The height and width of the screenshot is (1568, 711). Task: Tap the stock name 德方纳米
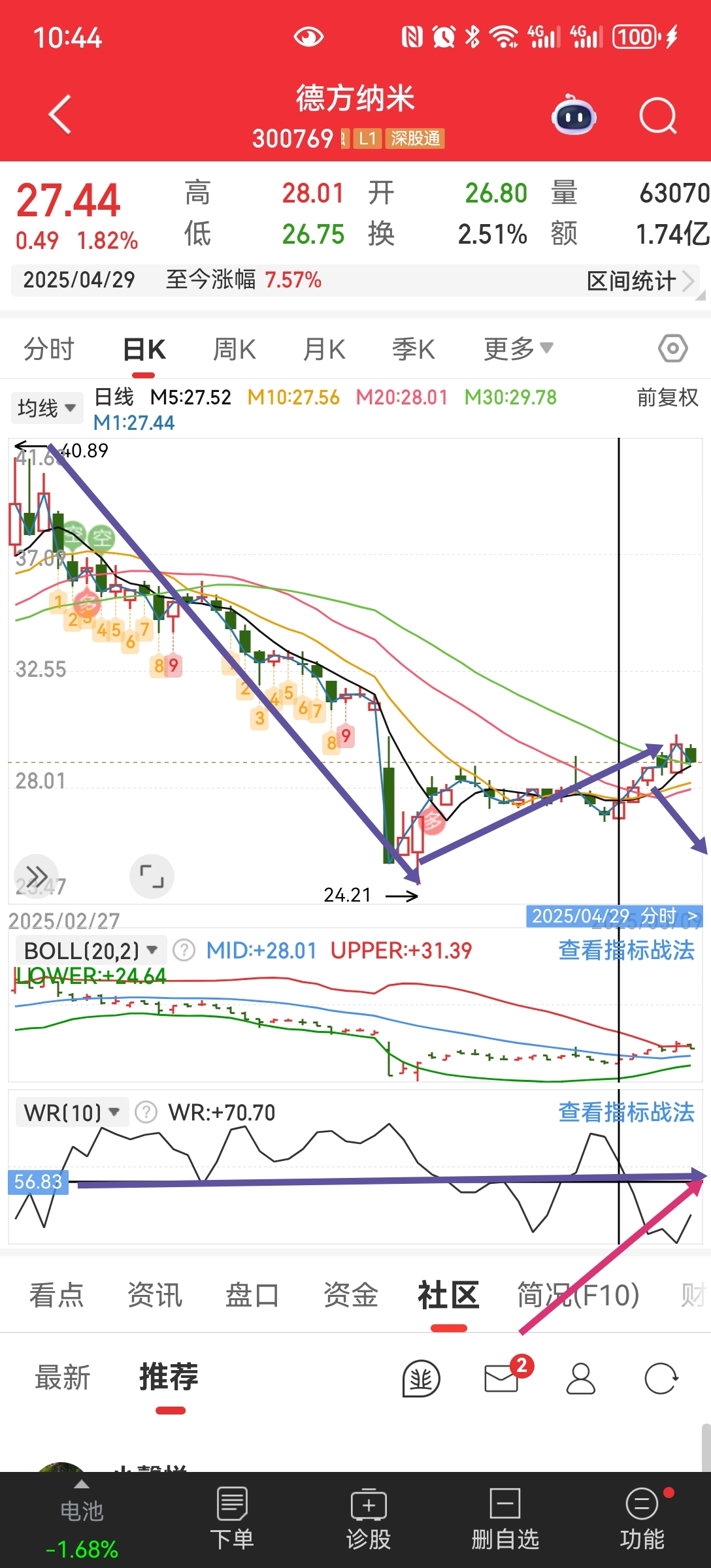[x=355, y=99]
